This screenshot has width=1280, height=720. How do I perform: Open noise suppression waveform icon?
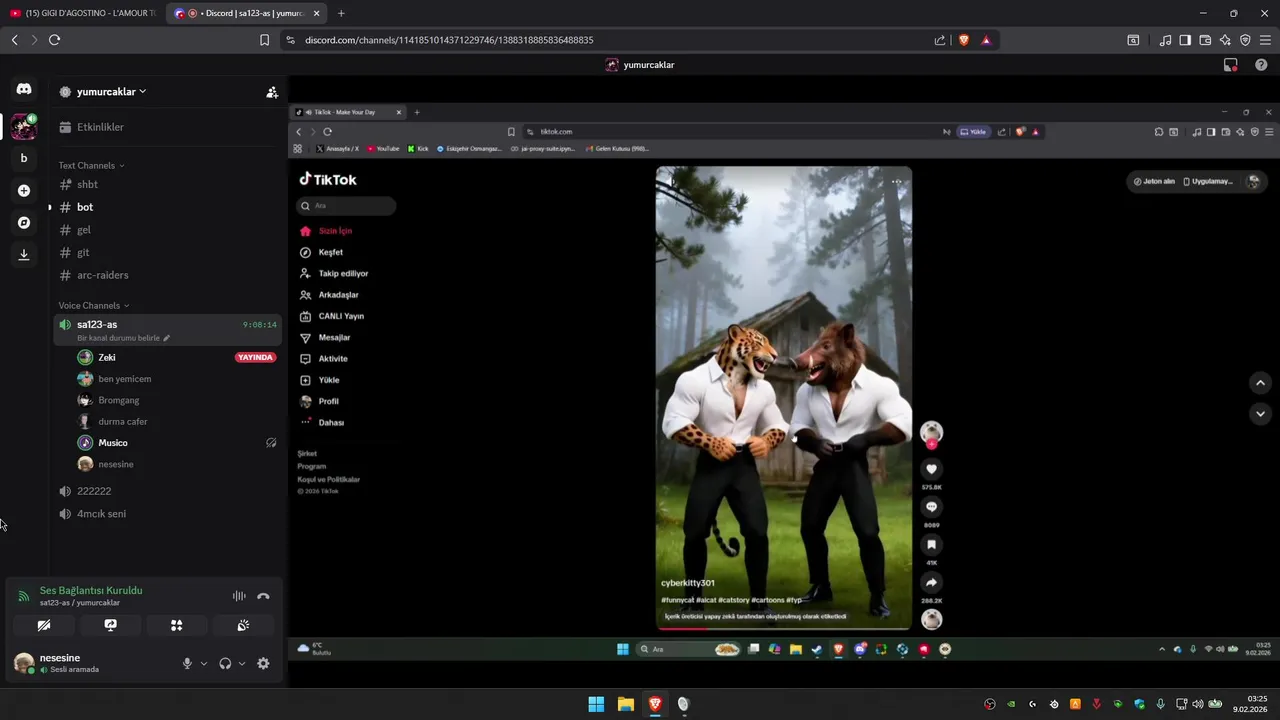pyautogui.click(x=239, y=596)
